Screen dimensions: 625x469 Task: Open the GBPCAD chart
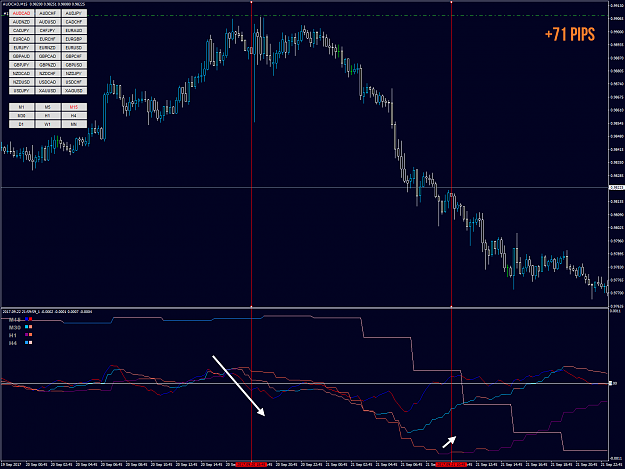47,56
